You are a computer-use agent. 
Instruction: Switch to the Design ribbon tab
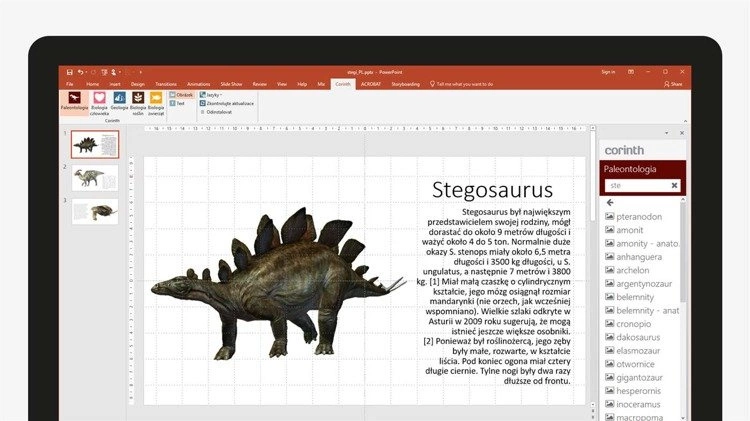[x=138, y=84]
